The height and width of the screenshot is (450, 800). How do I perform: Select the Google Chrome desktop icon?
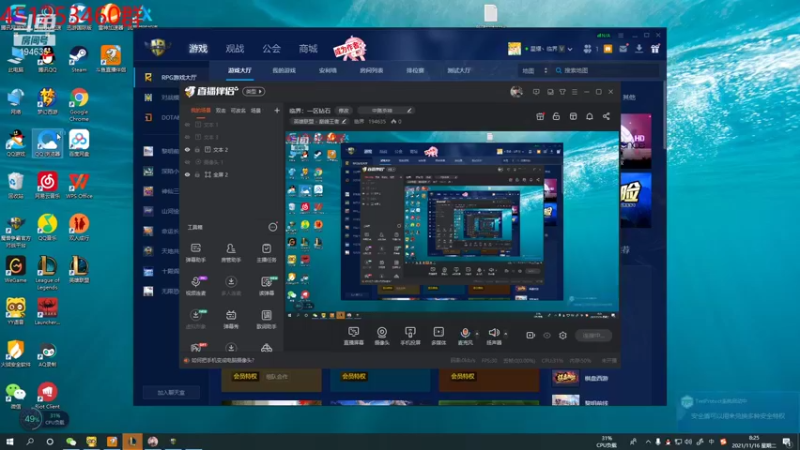(79, 105)
